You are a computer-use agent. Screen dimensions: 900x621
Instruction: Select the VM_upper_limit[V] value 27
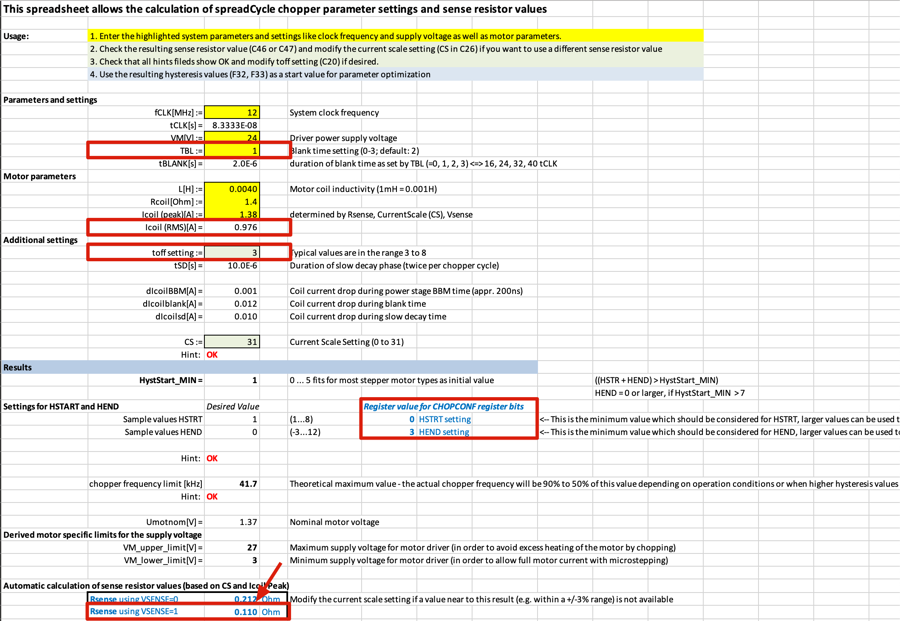[232, 548]
